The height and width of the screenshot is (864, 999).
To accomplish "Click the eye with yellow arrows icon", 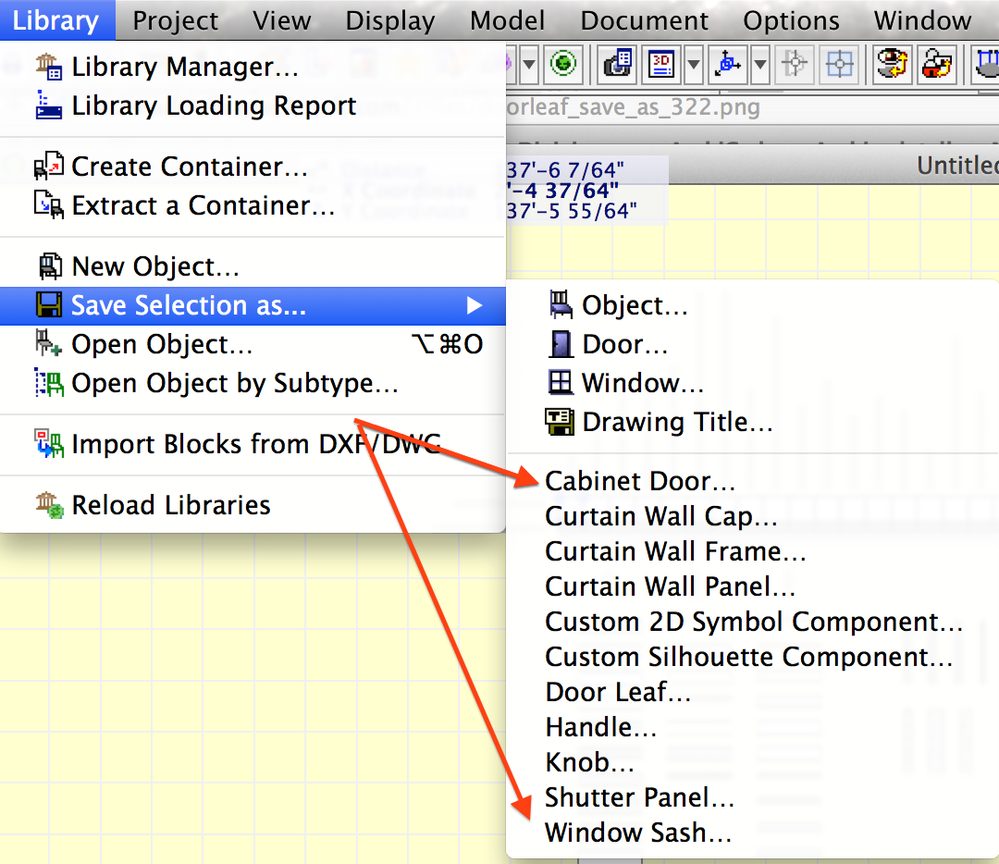I will [x=892, y=66].
